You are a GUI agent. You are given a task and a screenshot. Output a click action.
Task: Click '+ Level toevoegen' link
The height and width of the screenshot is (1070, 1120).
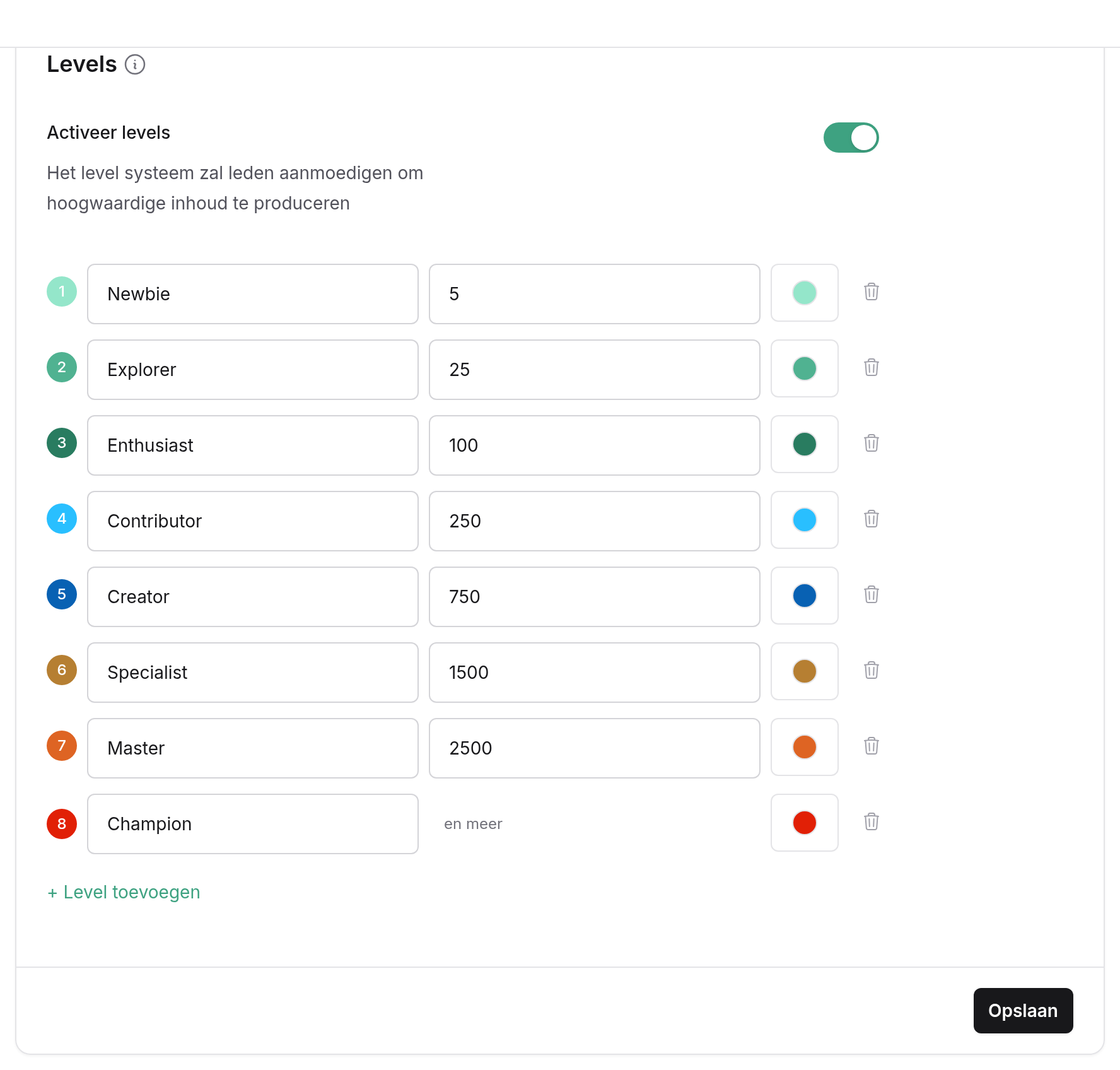click(x=124, y=892)
